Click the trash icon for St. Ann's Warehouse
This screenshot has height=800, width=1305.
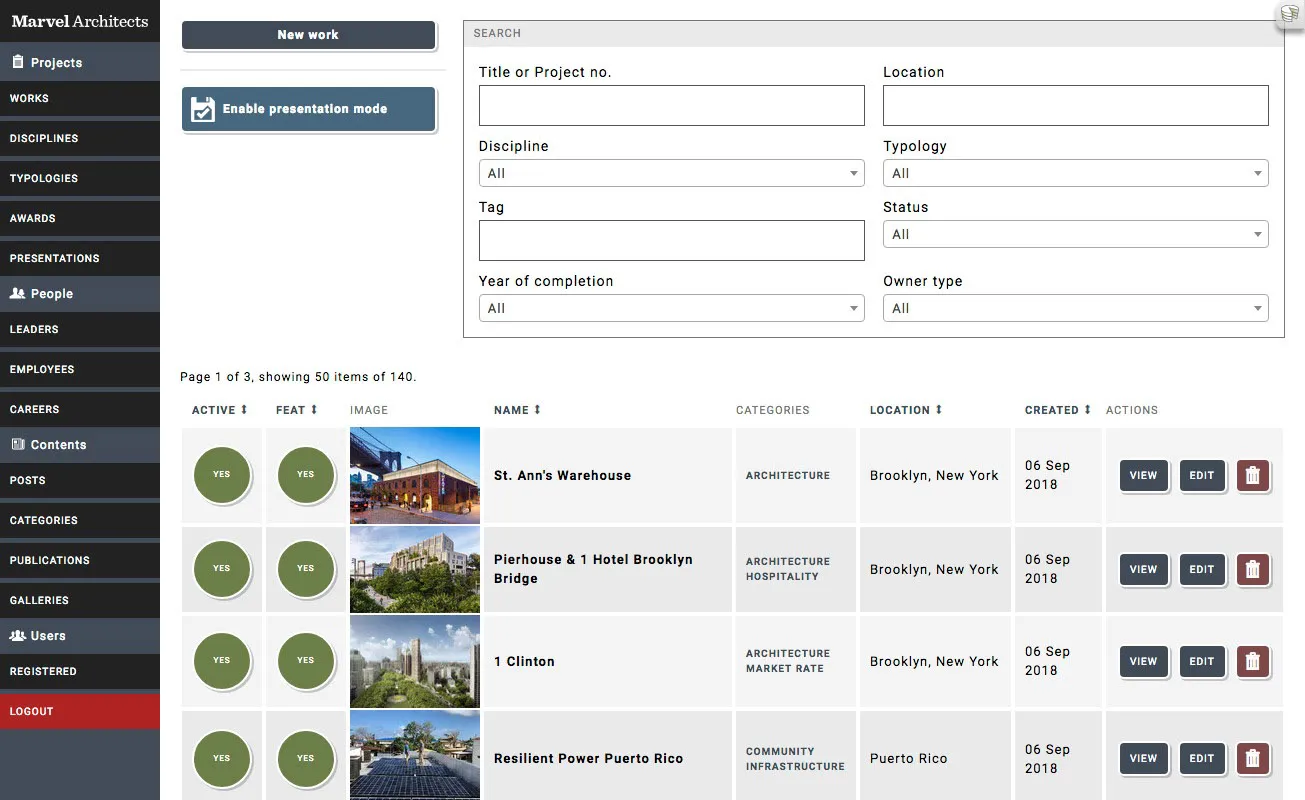pyautogui.click(x=1253, y=476)
